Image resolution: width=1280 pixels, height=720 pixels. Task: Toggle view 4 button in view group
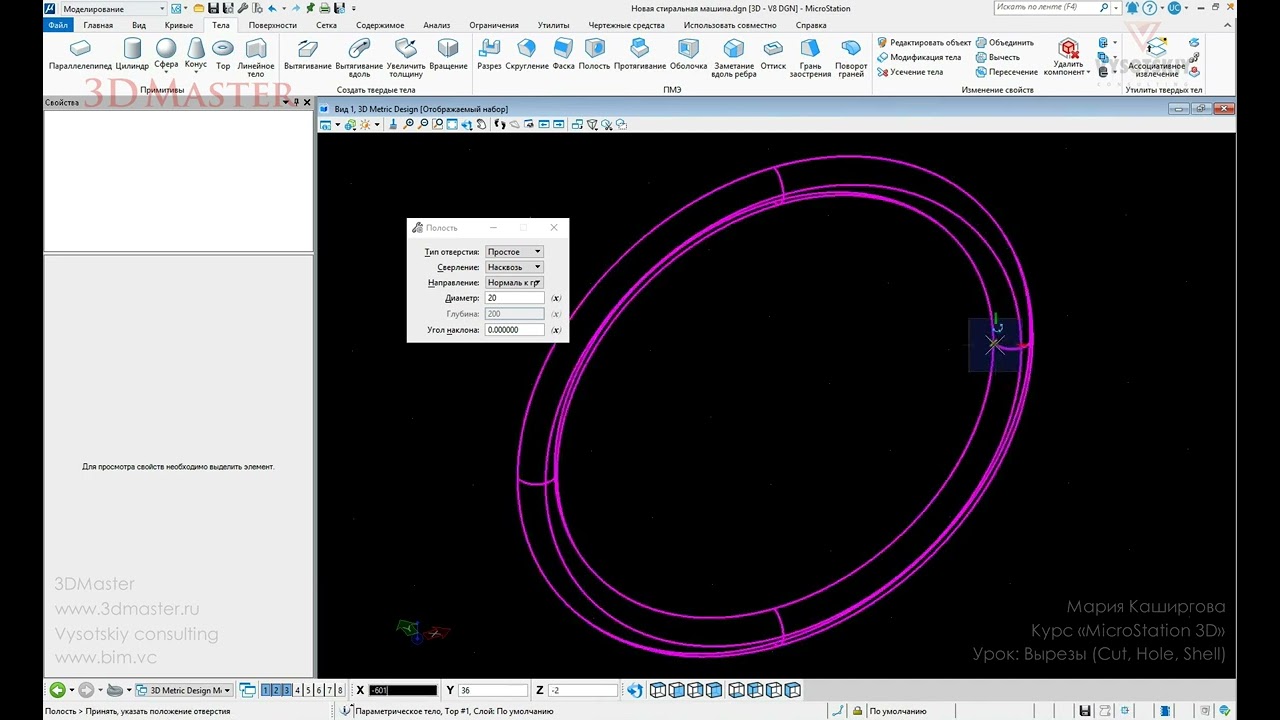[297, 690]
